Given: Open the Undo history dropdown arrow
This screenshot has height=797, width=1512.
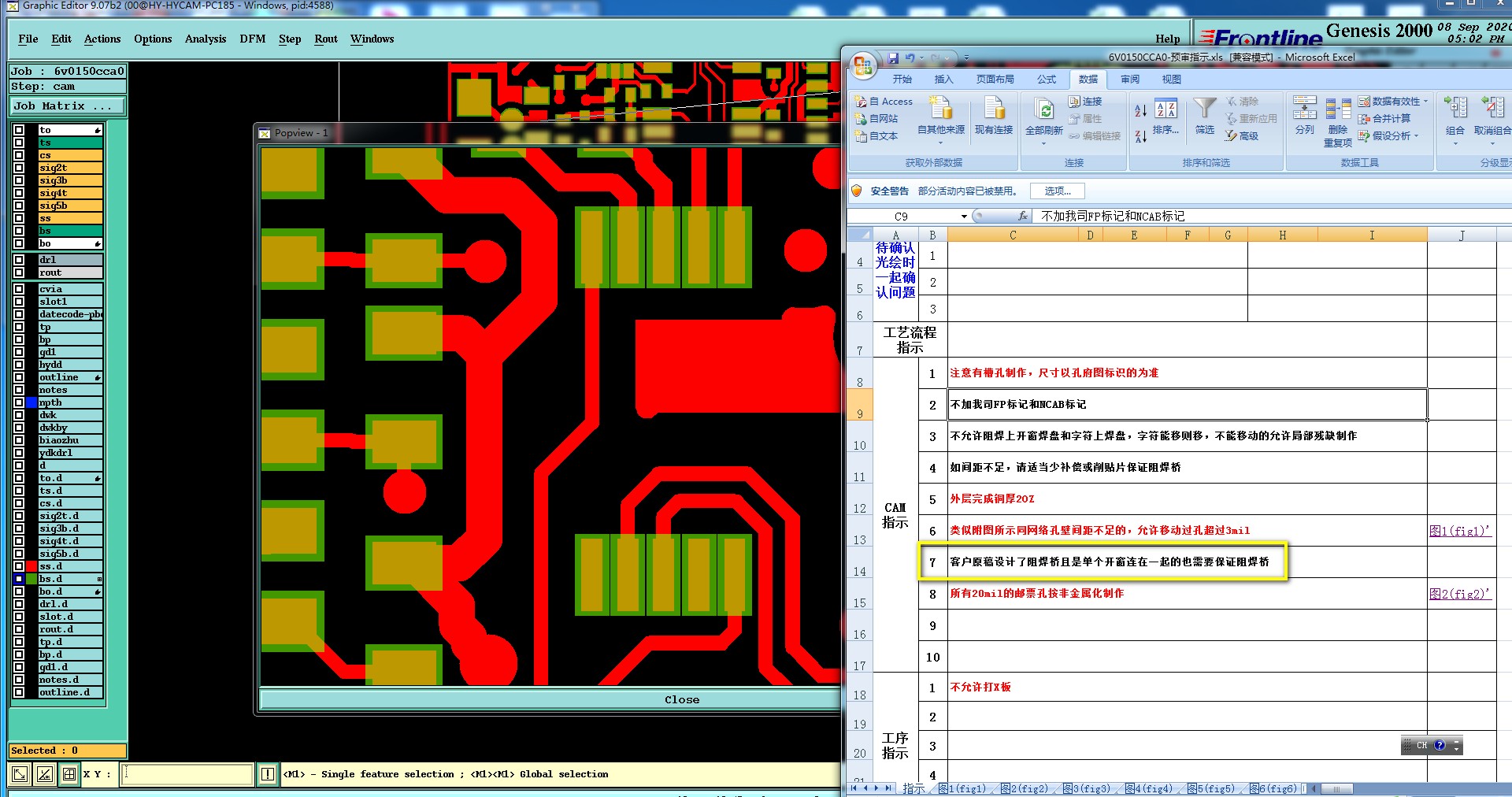Looking at the screenshot, I should pos(921,58).
